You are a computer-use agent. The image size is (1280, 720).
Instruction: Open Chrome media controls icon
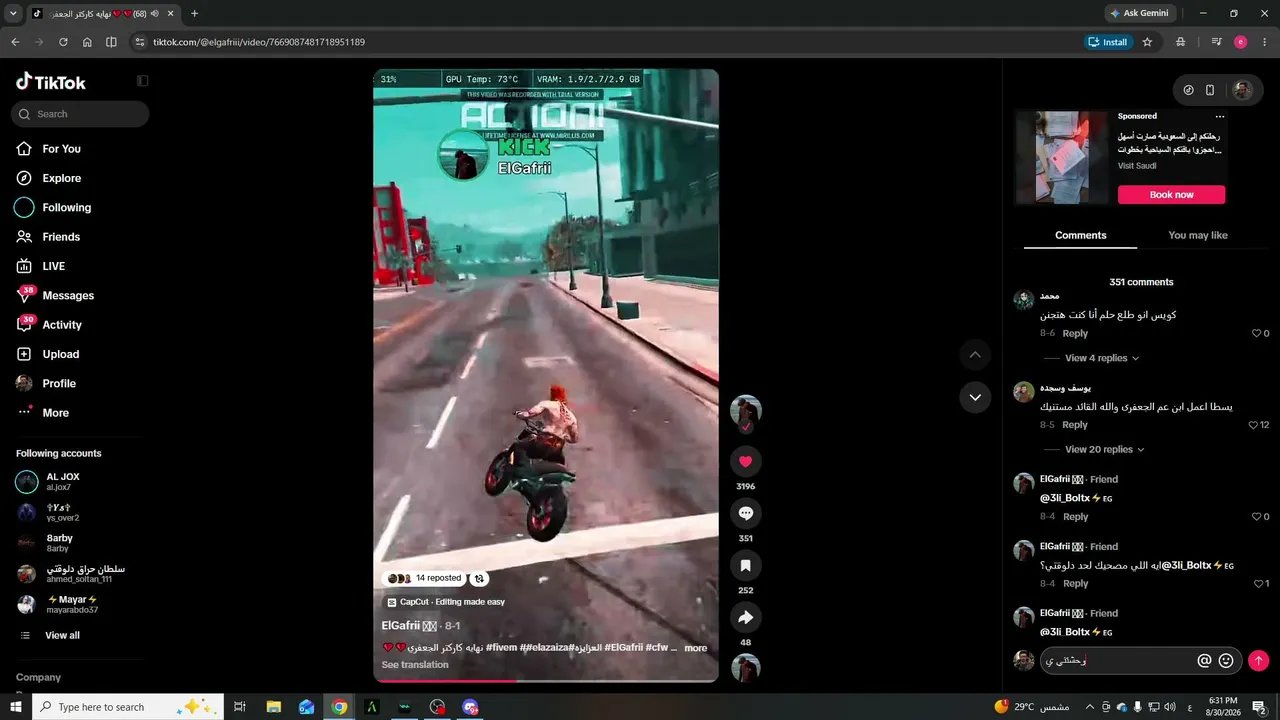(x=1216, y=42)
